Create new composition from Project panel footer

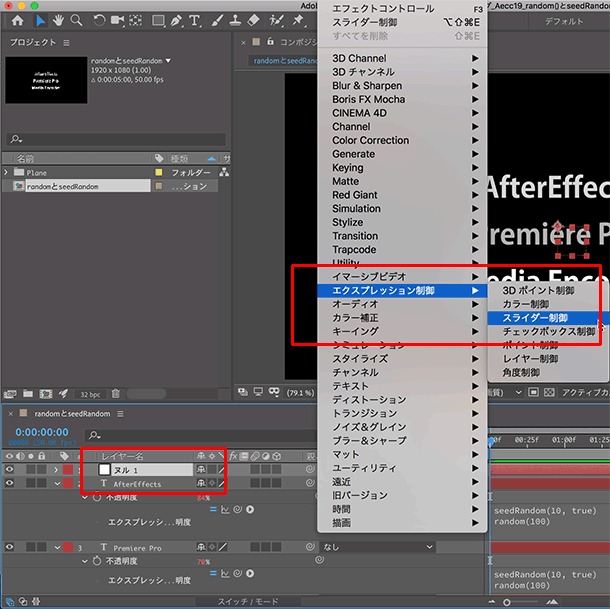tap(46, 394)
